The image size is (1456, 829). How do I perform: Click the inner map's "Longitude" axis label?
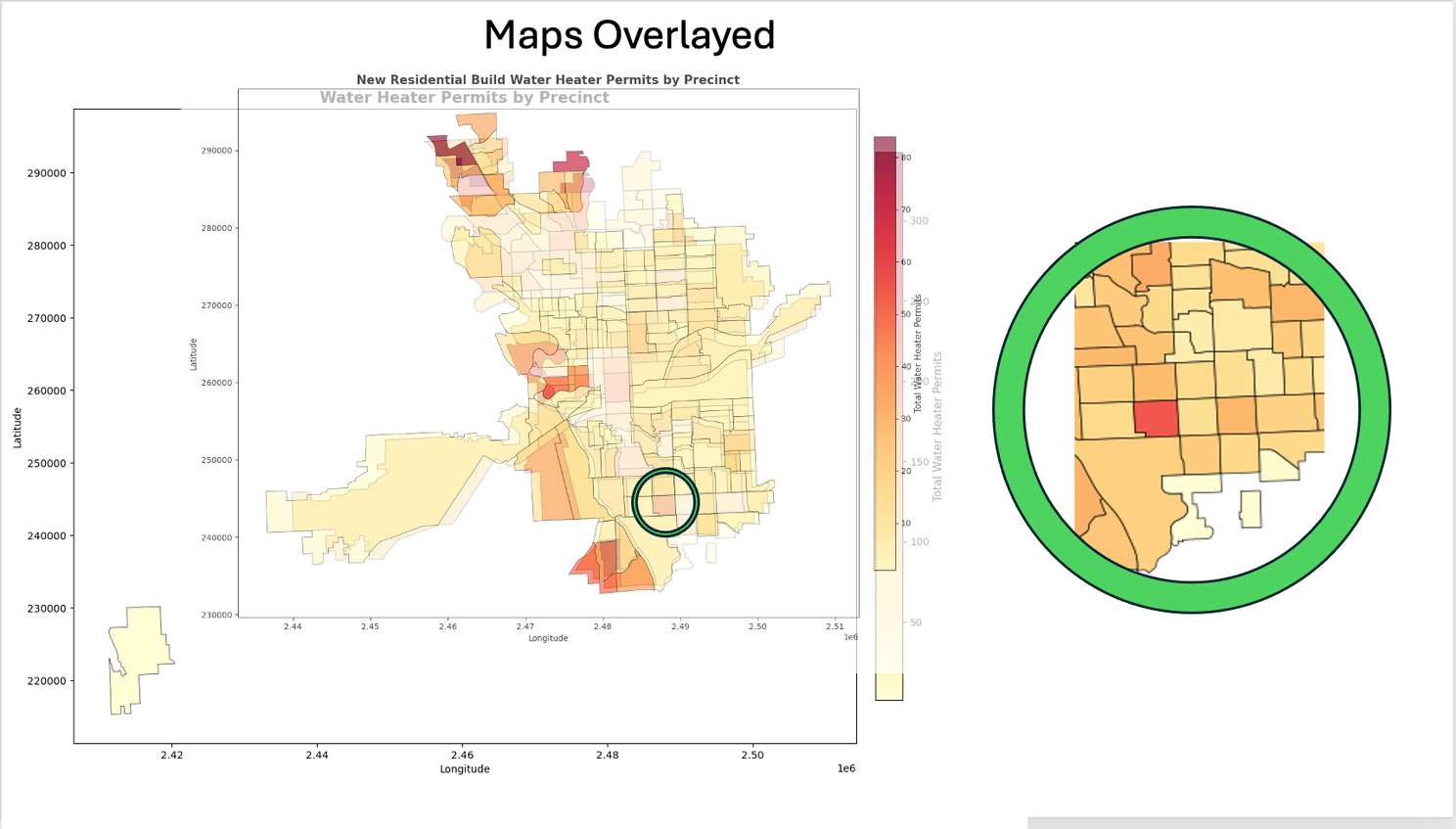tap(548, 638)
